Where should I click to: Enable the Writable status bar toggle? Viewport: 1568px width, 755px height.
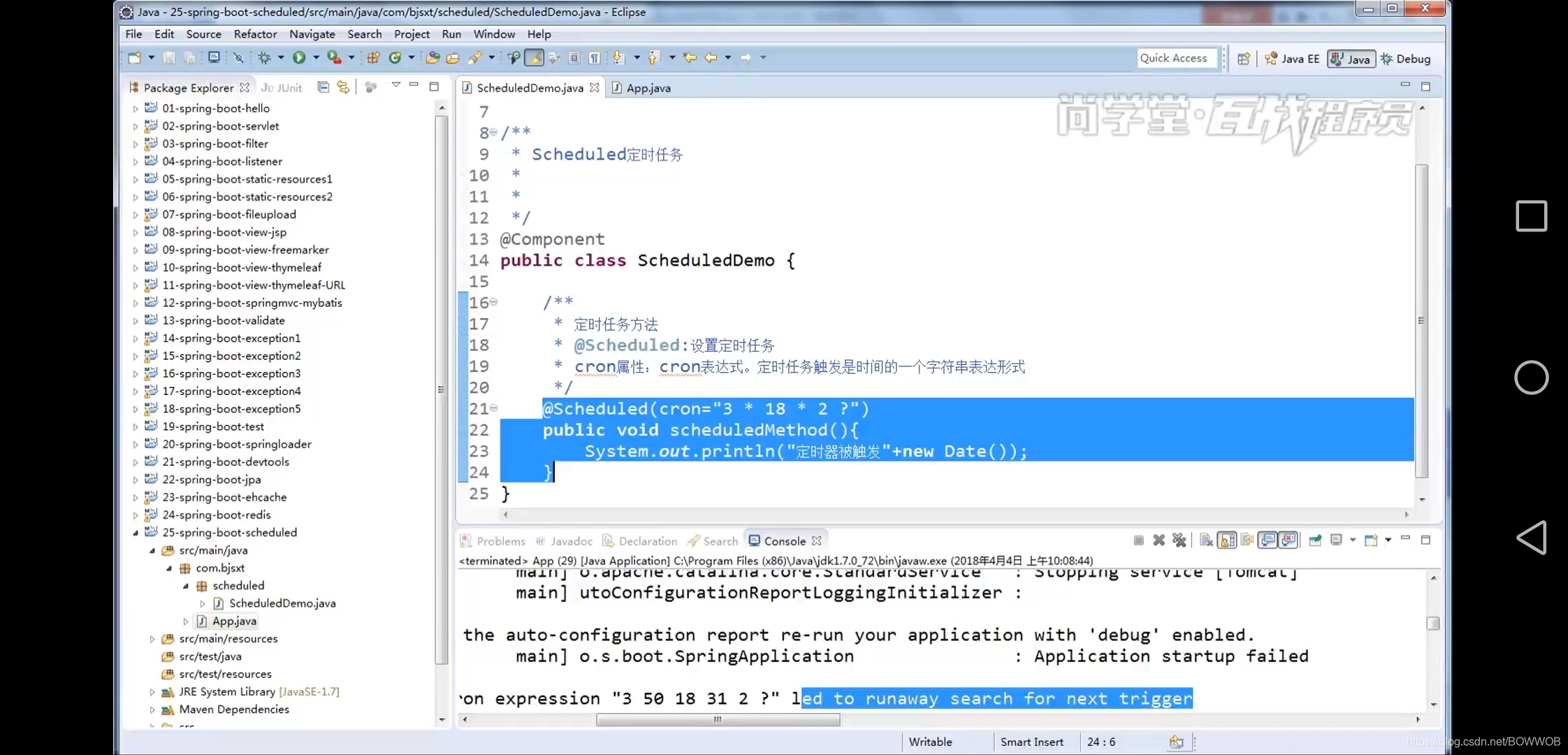930,741
